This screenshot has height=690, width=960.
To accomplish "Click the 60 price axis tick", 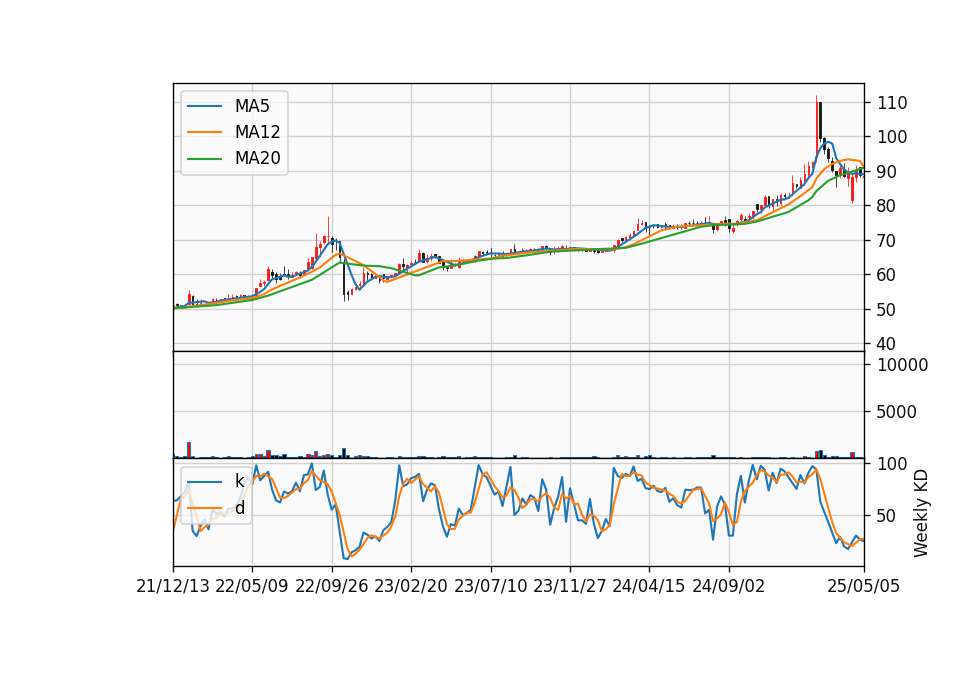I will coord(887,275).
